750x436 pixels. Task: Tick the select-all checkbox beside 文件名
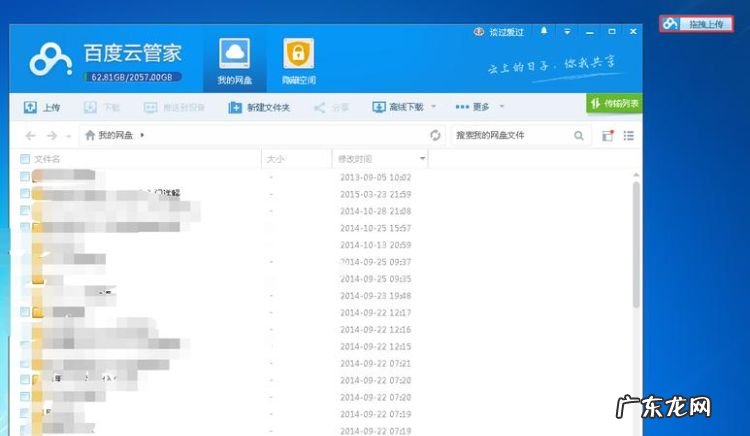coord(25,159)
